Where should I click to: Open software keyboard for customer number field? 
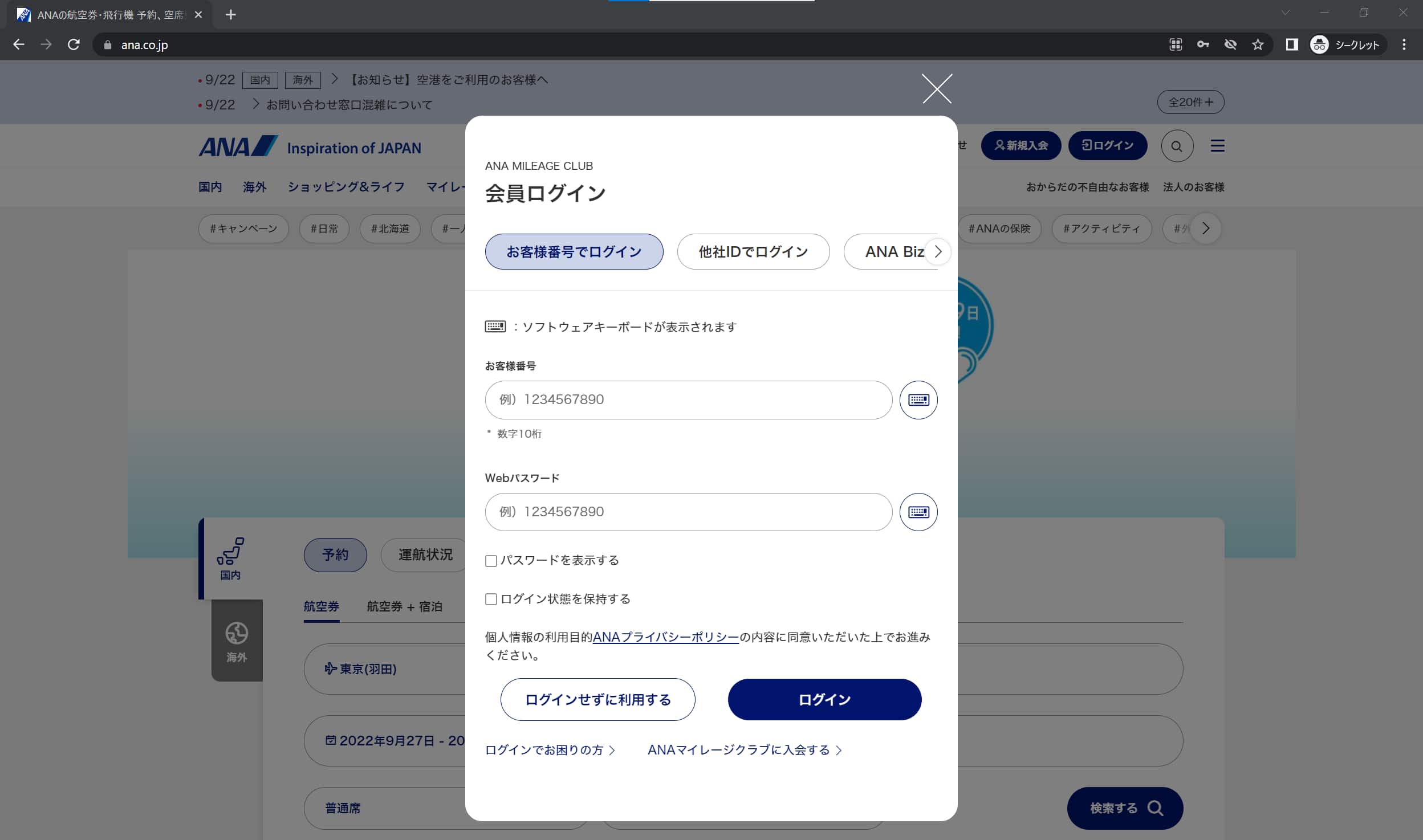click(x=918, y=399)
